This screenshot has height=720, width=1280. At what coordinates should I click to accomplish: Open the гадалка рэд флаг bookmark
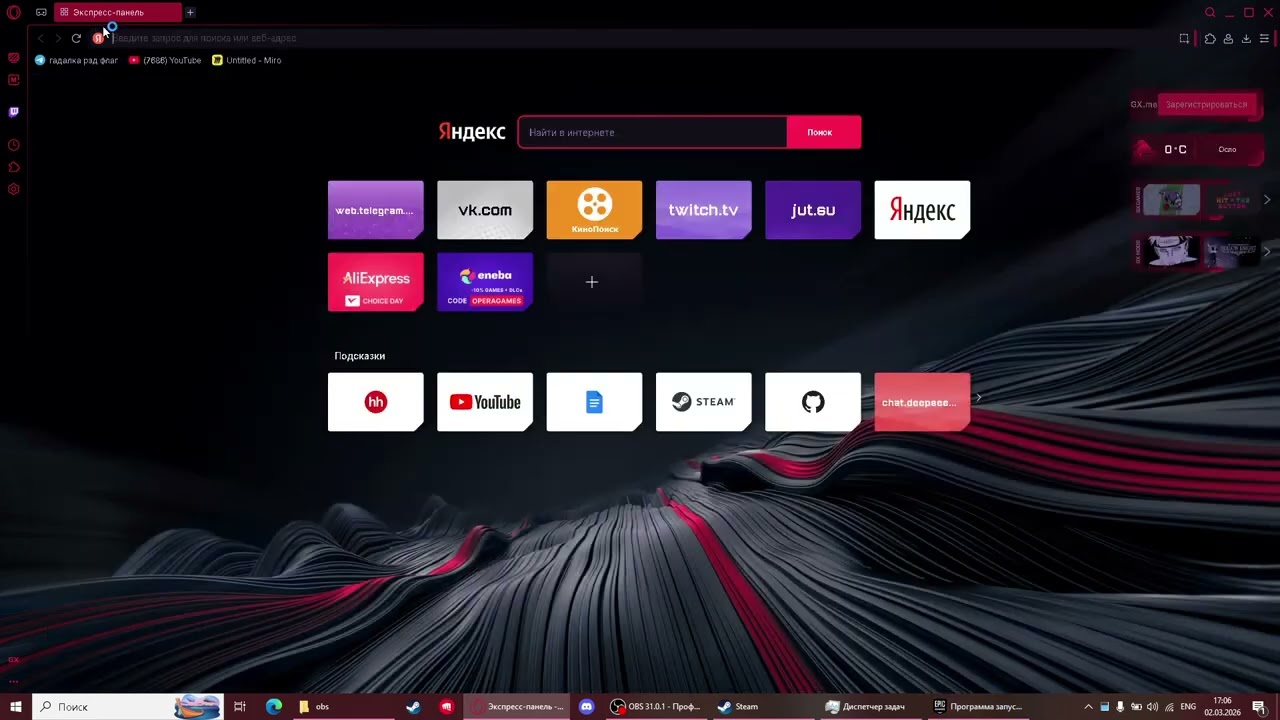click(x=76, y=60)
